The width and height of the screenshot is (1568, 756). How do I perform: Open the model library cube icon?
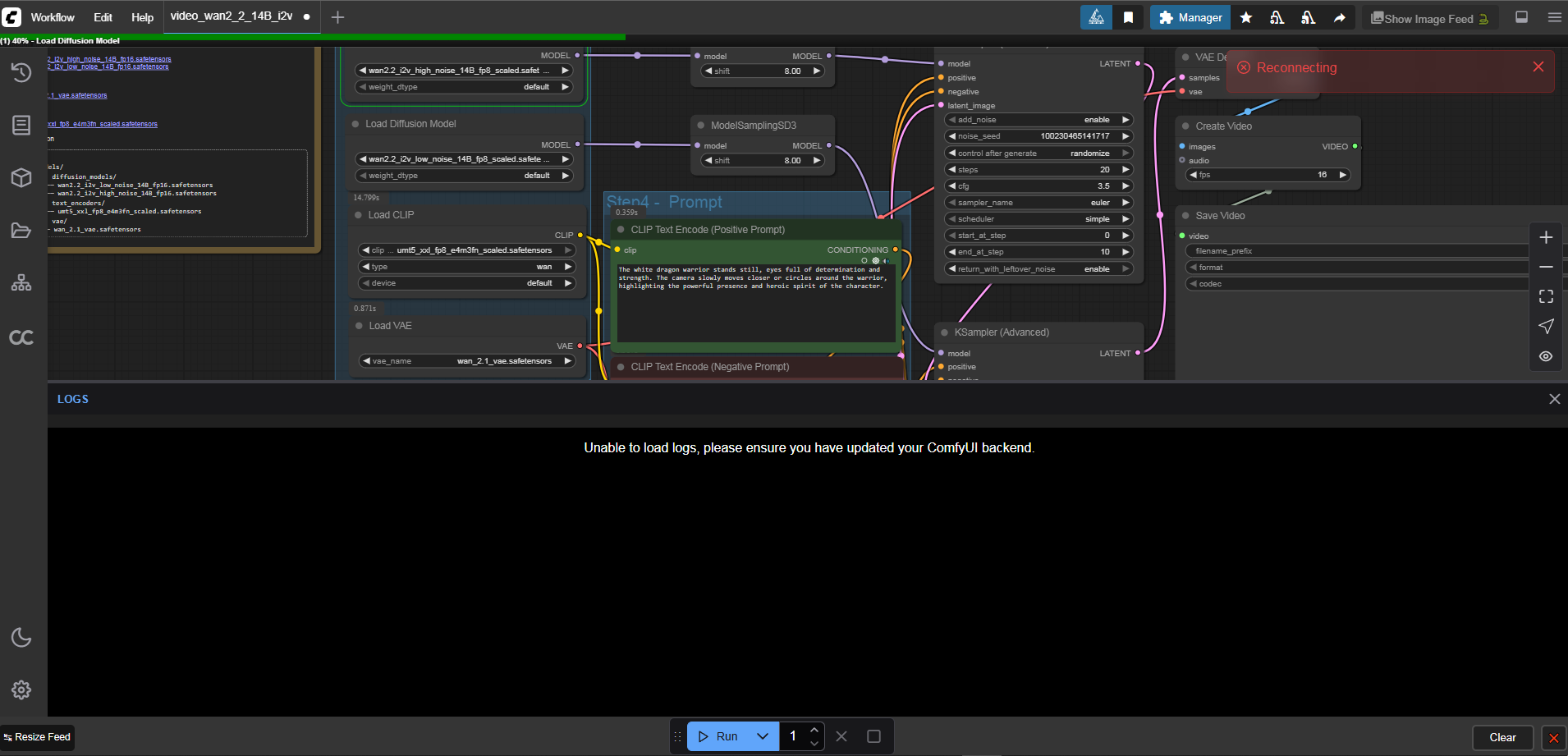point(21,177)
